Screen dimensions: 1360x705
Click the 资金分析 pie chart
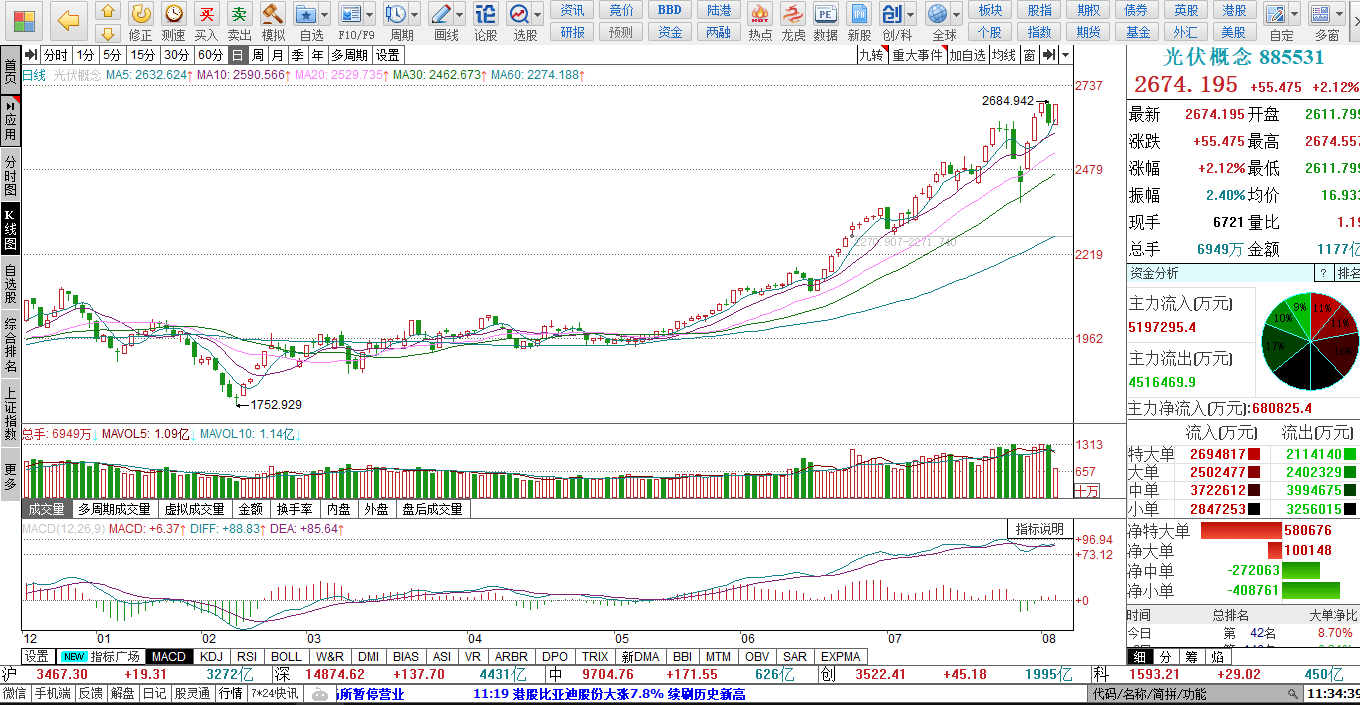point(1309,341)
